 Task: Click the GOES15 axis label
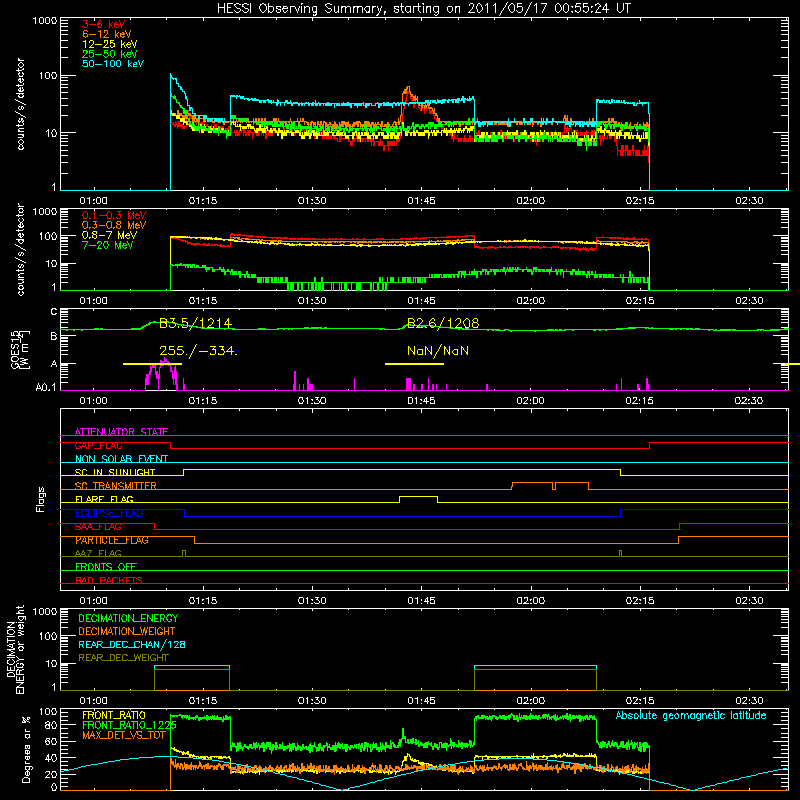[x=20, y=349]
